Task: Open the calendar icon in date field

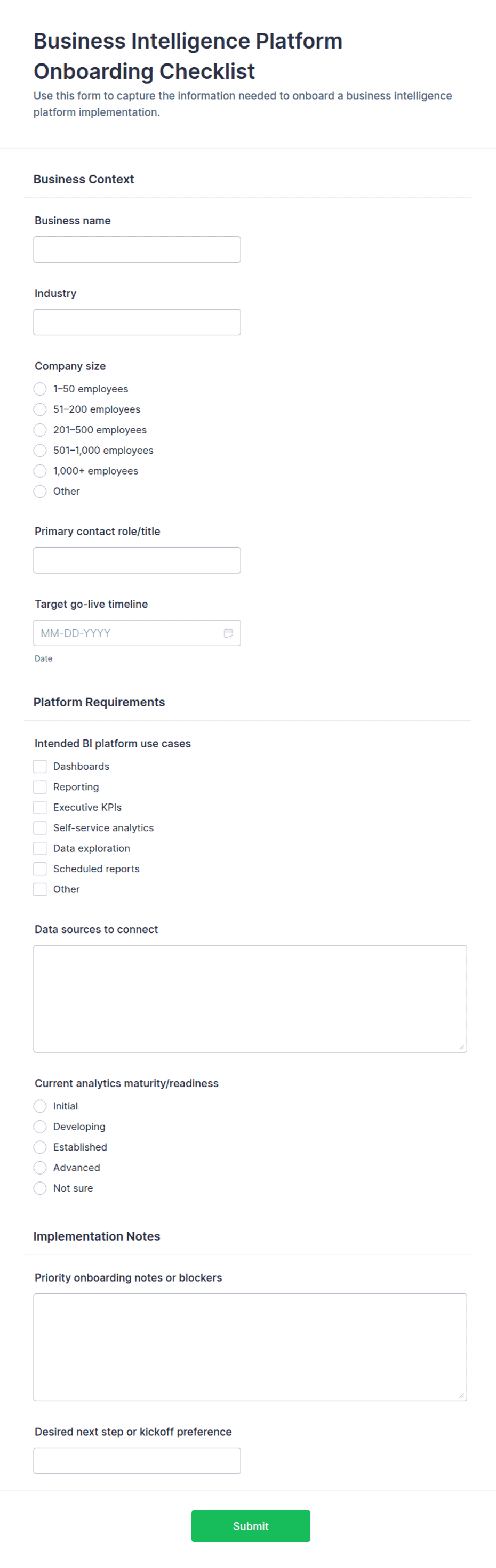Action: (228, 633)
